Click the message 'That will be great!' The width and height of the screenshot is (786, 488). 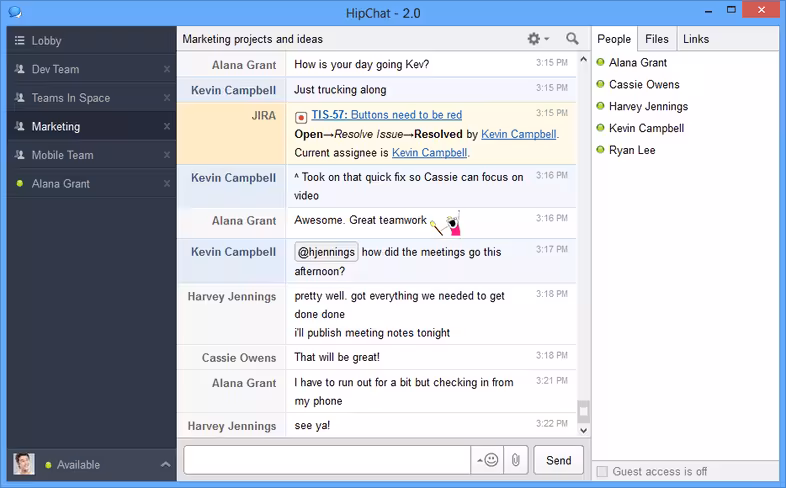(337, 357)
